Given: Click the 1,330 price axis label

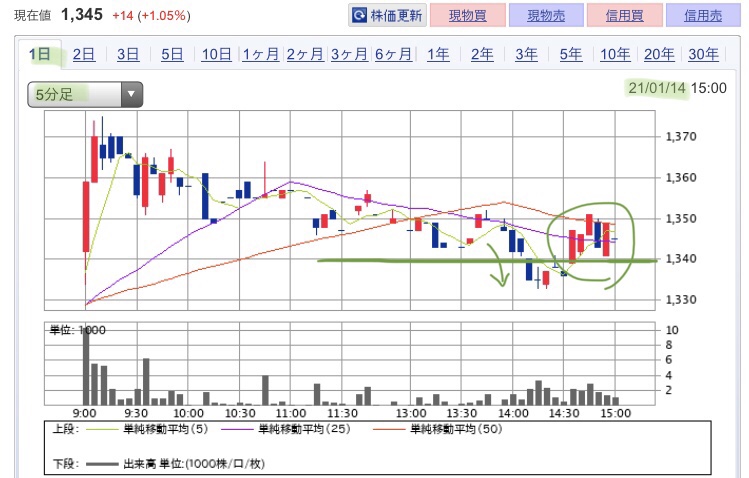Looking at the screenshot, I should coord(681,300).
